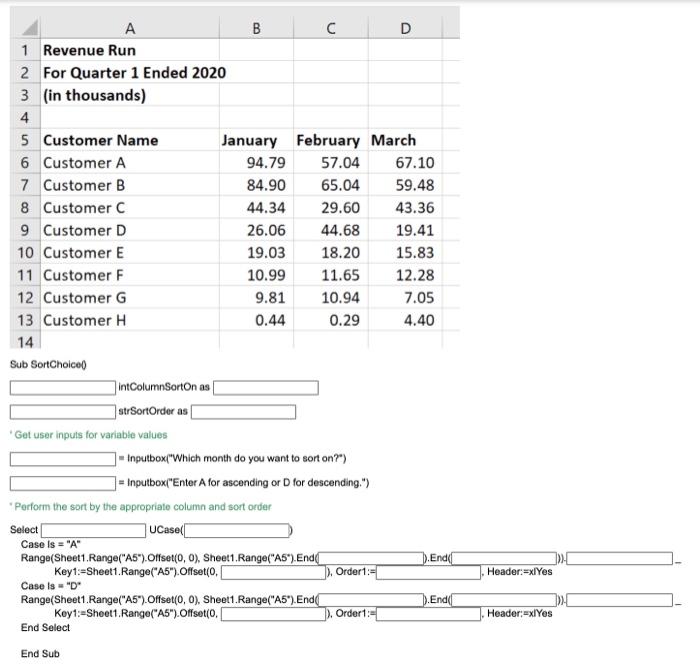
Task: Select column D header
Action: [x=405, y=28]
